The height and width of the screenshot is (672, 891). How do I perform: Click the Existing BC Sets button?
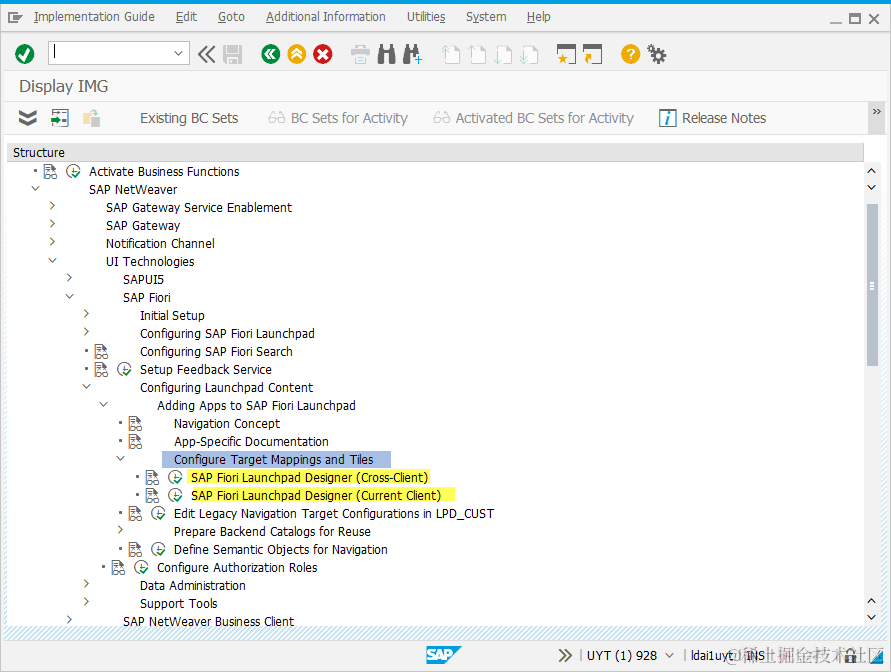point(189,118)
